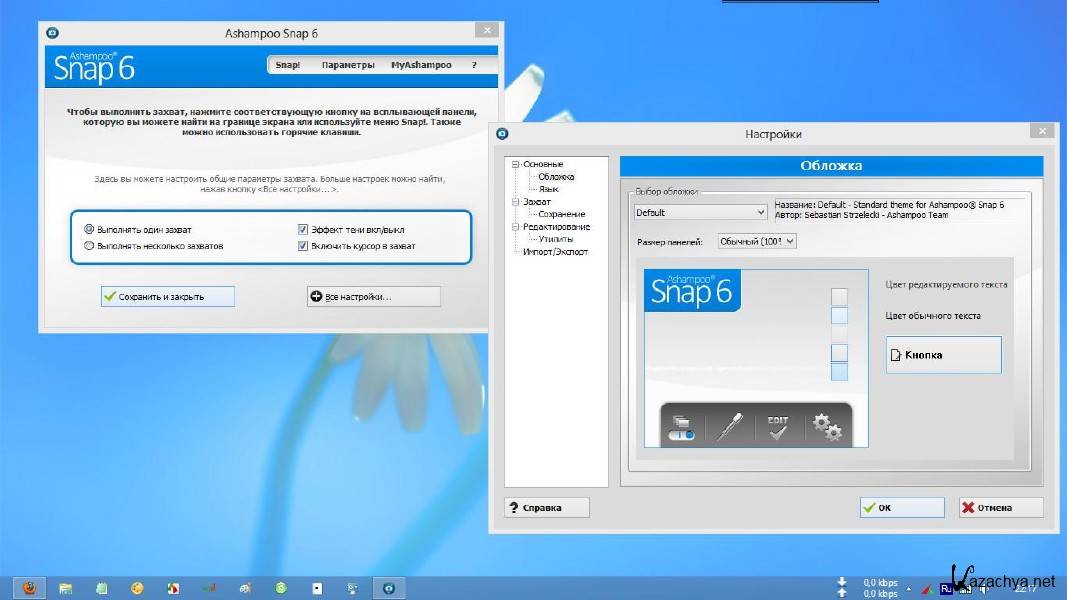Click the double gears settings icon
1067x600 pixels.
click(827, 428)
